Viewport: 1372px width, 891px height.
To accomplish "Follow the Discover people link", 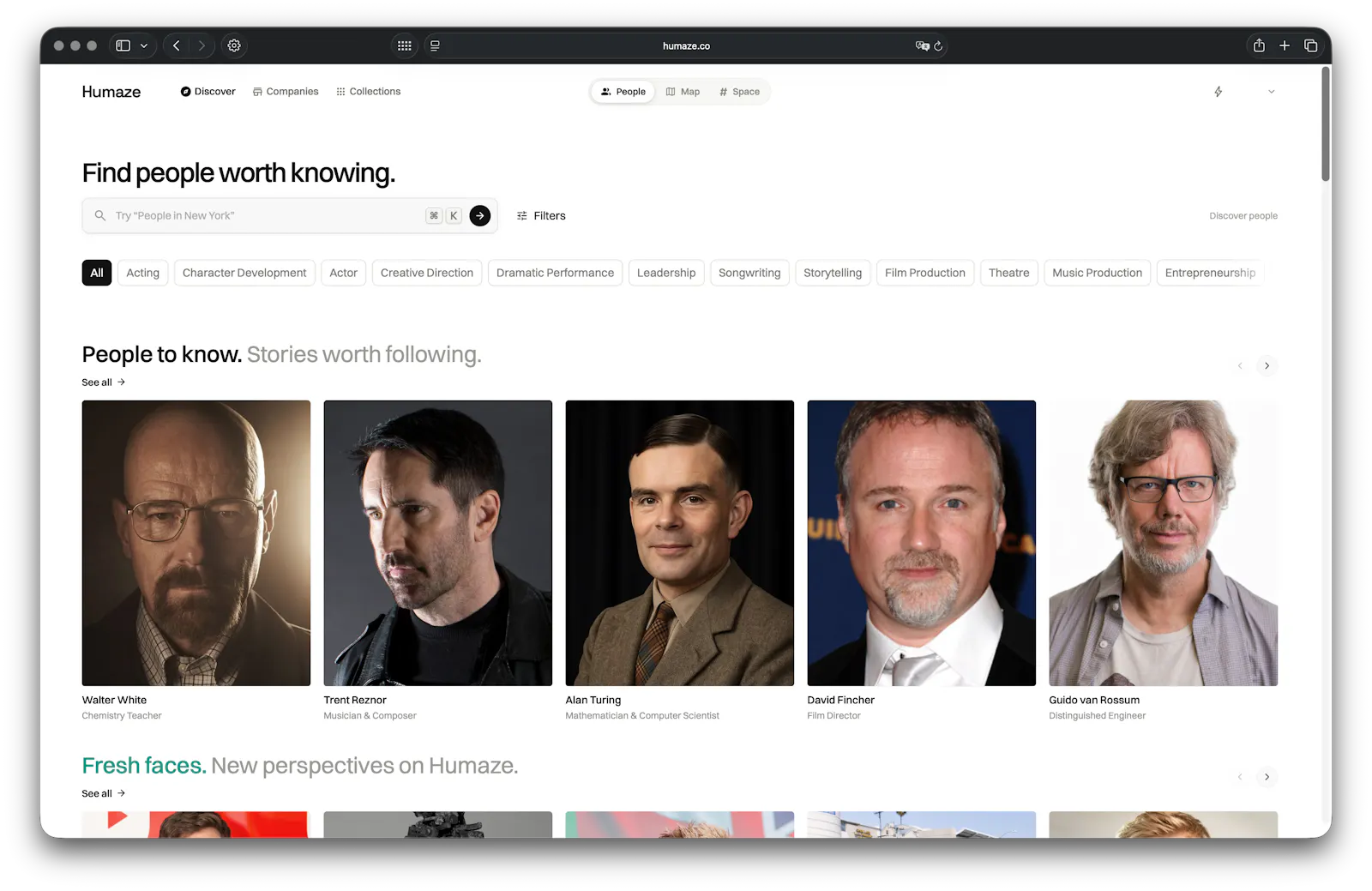I will (1243, 216).
